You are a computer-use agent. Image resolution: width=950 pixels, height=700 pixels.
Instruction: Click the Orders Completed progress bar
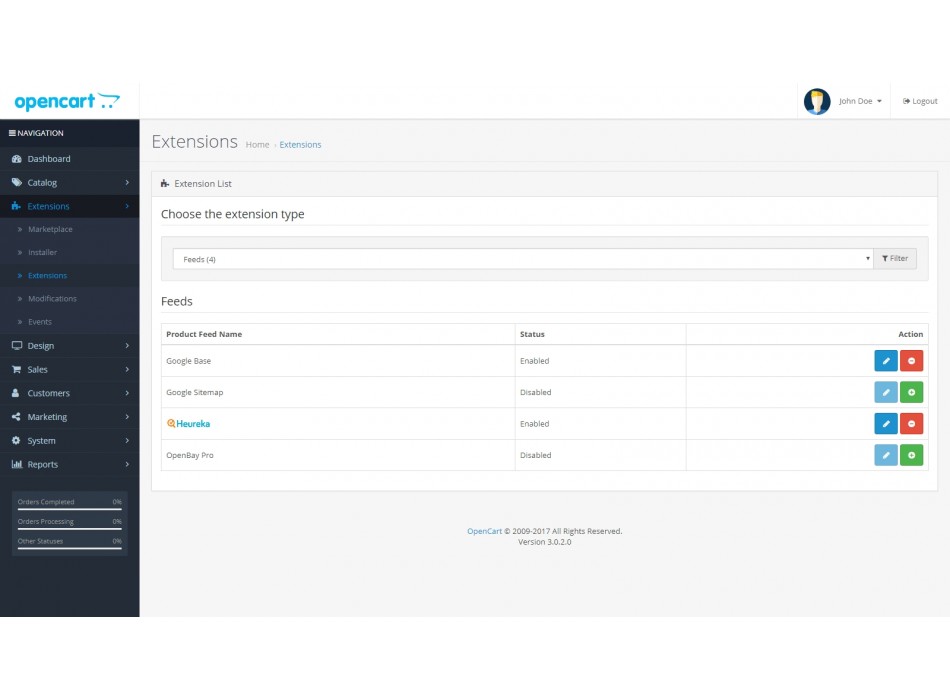point(70,509)
